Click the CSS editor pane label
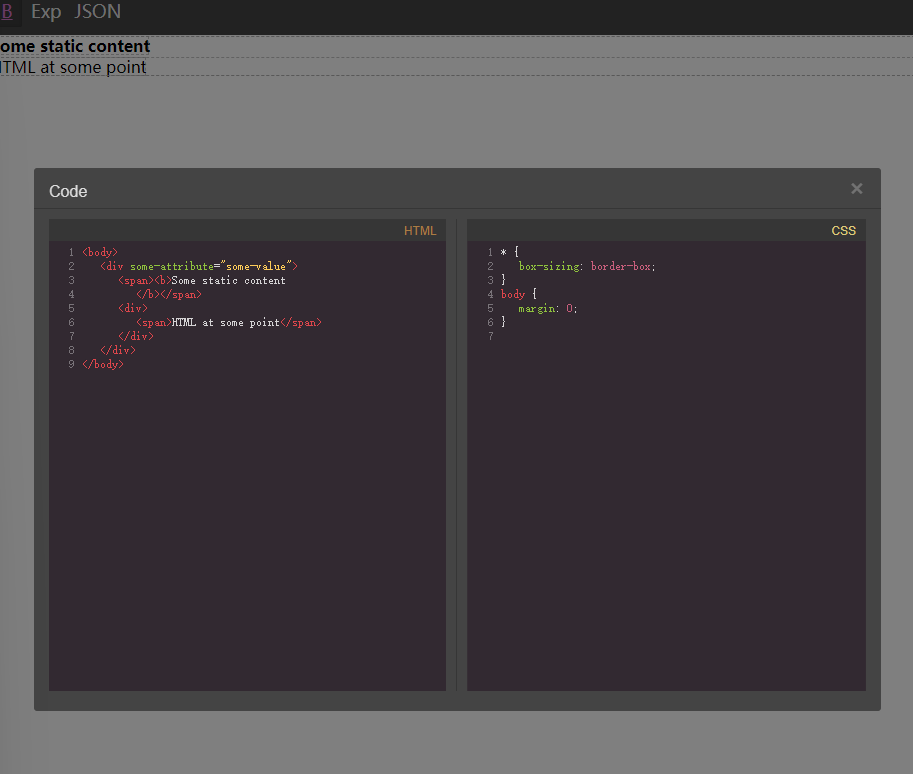The height and width of the screenshot is (774, 913). [x=843, y=231]
